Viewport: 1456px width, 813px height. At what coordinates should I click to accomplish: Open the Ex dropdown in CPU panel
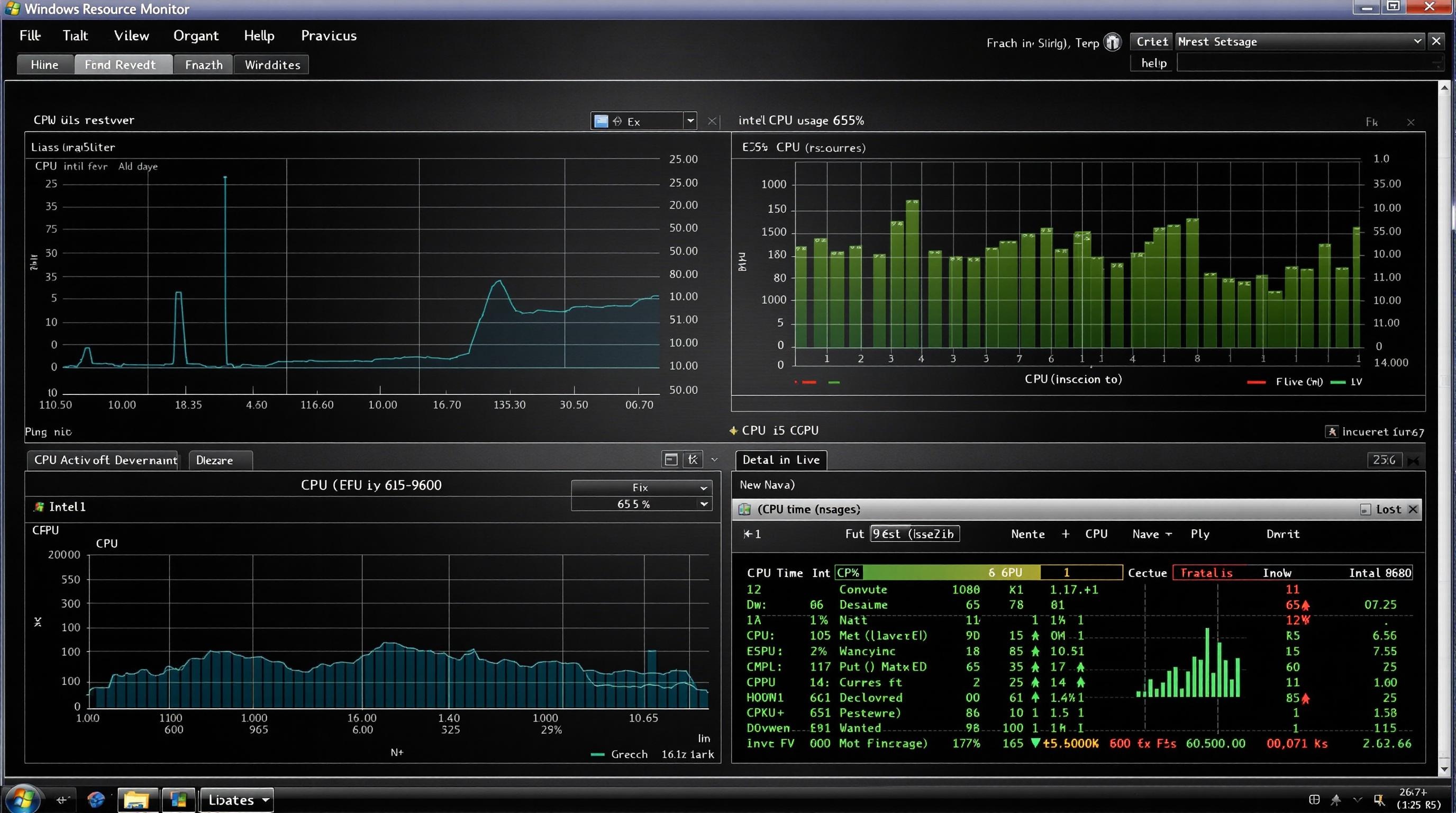point(689,121)
